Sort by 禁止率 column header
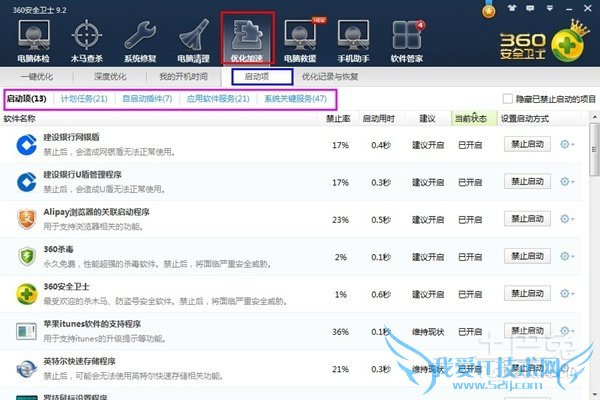 tap(338, 119)
